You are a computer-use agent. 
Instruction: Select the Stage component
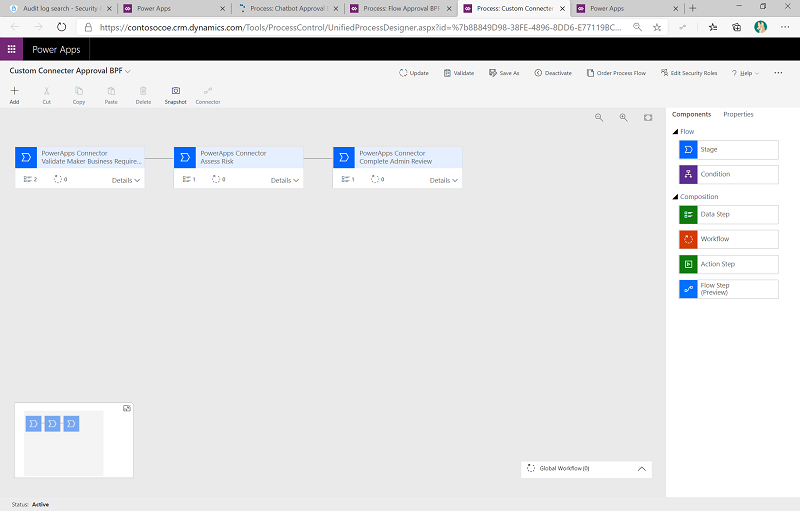point(729,149)
